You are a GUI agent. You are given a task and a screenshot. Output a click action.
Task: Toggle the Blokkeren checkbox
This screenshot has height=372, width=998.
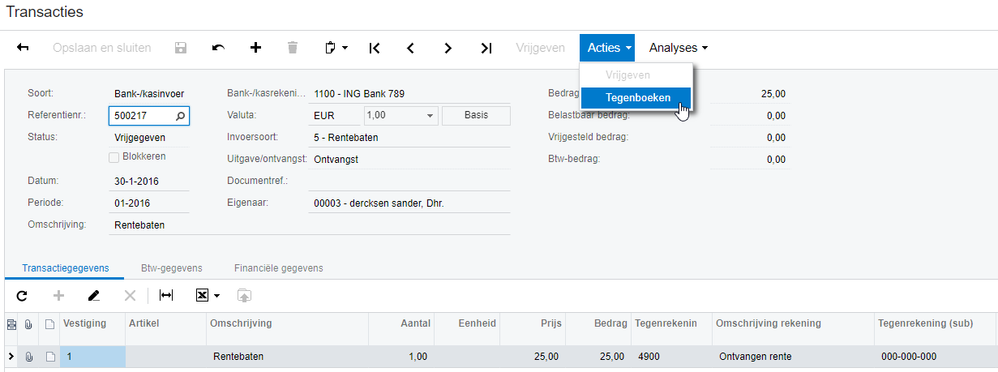[114, 157]
